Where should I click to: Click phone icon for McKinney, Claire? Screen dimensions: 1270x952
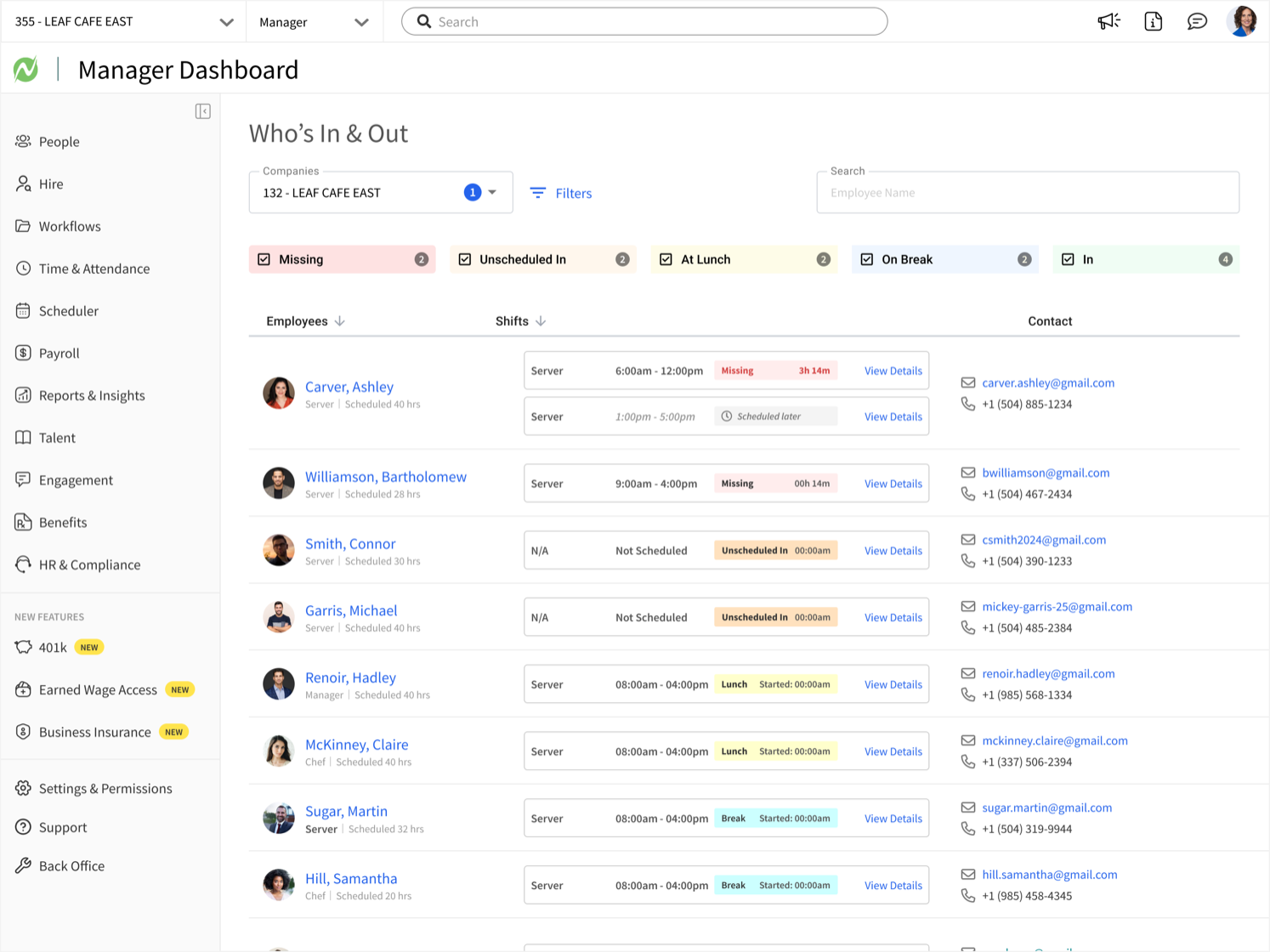[x=967, y=762]
